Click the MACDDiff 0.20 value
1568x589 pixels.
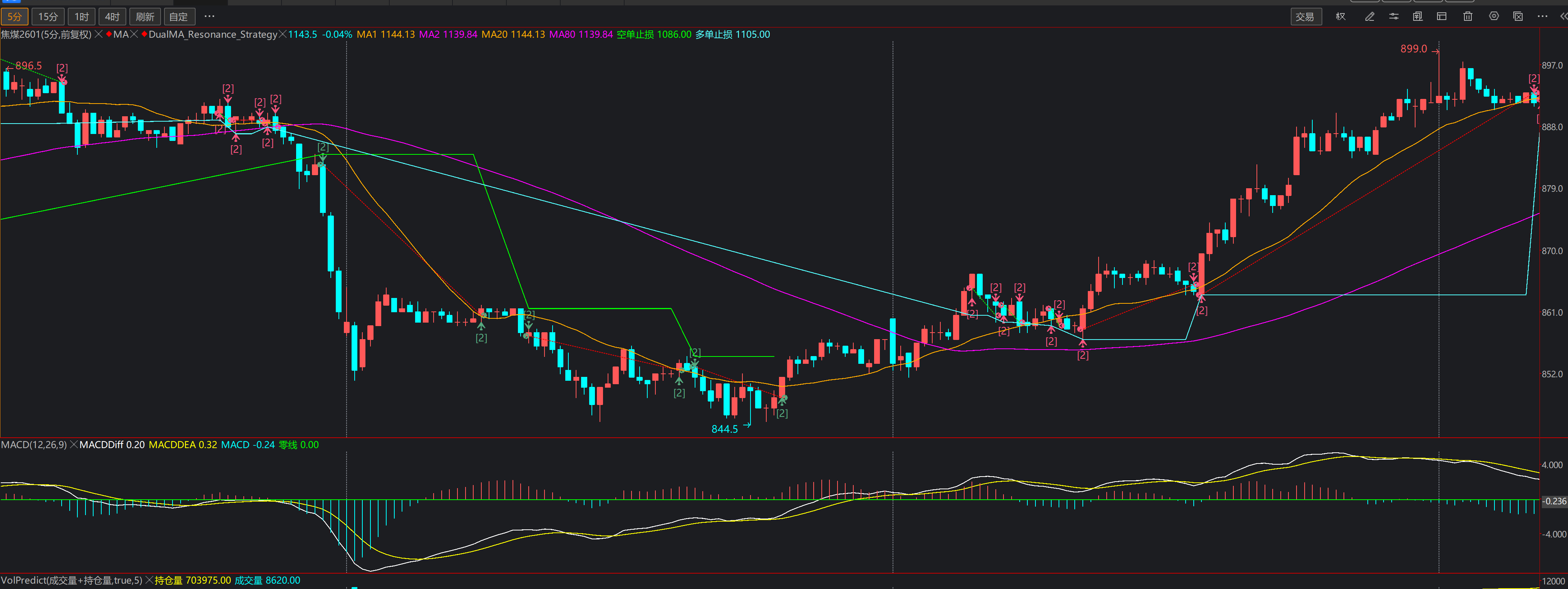pyautogui.click(x=112, y=445)
